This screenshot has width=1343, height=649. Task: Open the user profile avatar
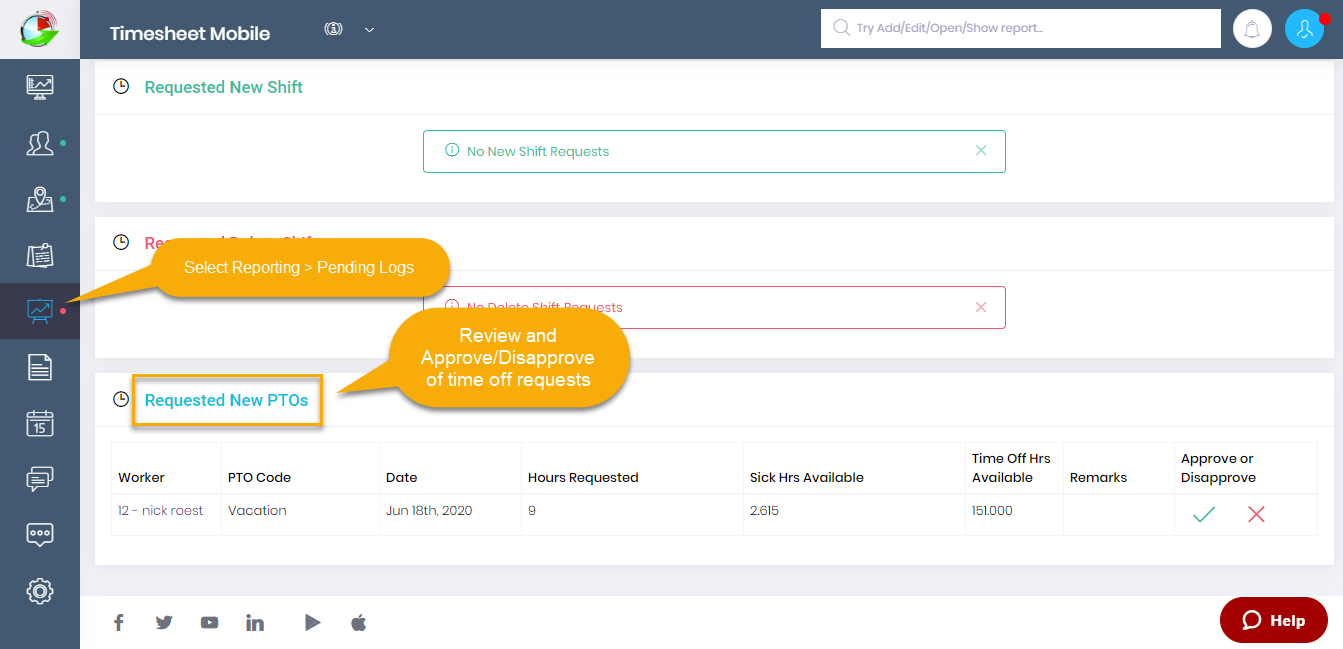(1304, 29)
